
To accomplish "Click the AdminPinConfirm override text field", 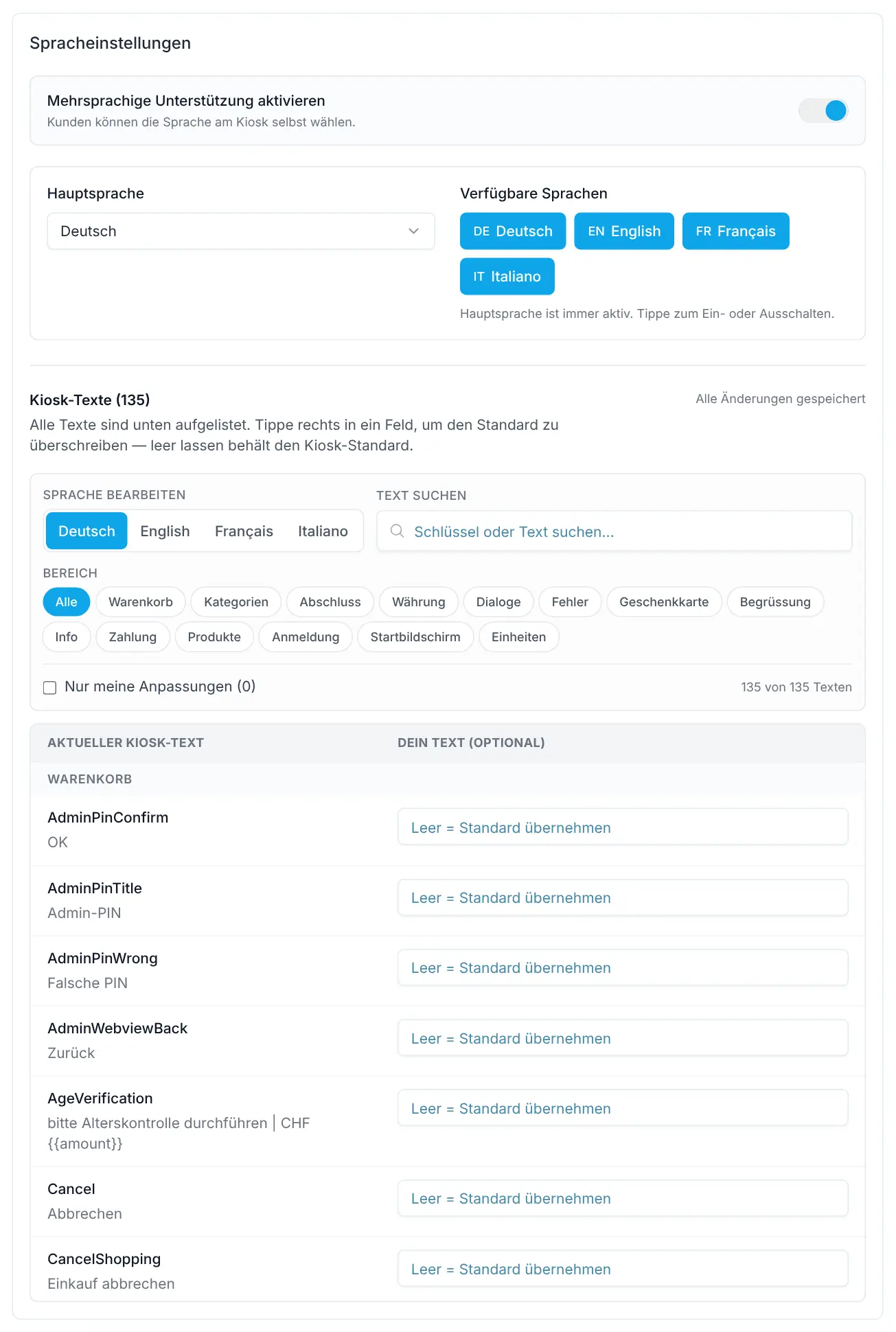I will 623,827.
